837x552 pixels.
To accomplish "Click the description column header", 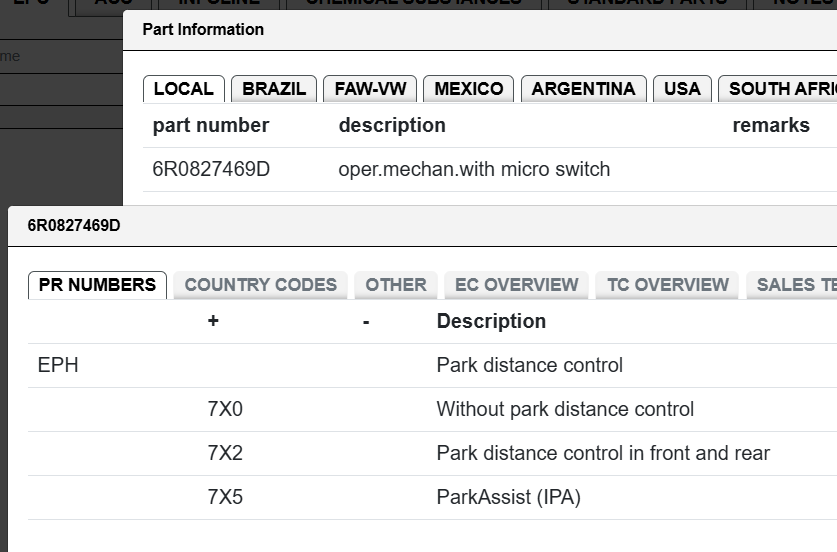I will [x=392, y=125].
